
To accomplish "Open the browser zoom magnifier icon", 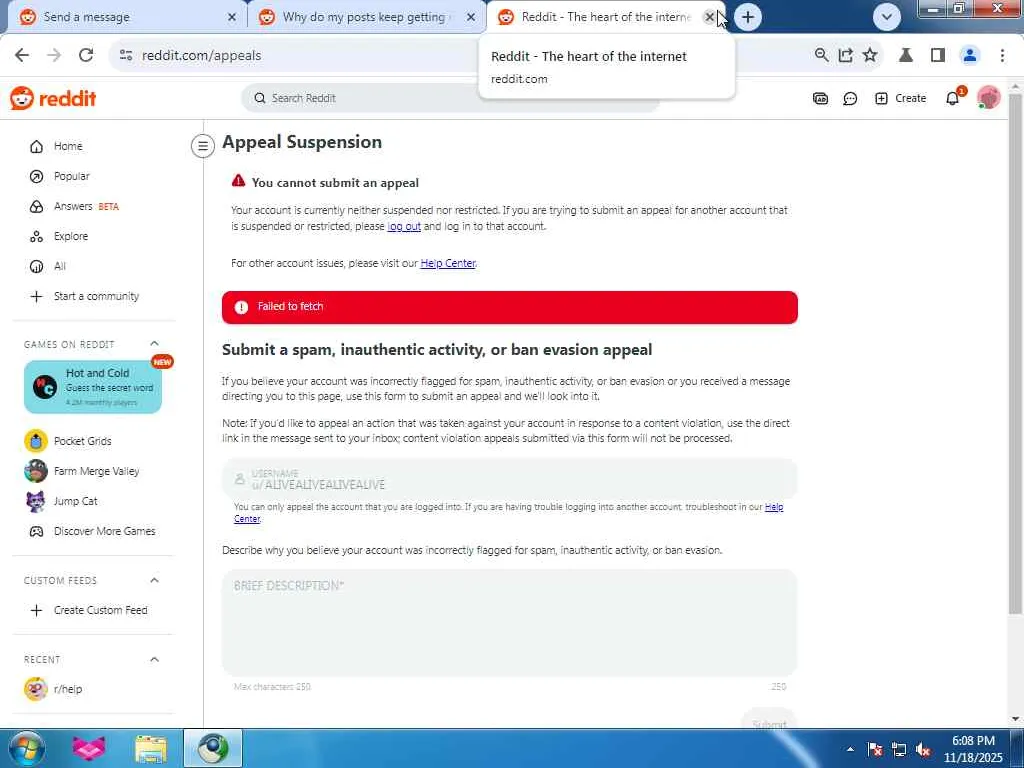I will (x=822, y=56).
